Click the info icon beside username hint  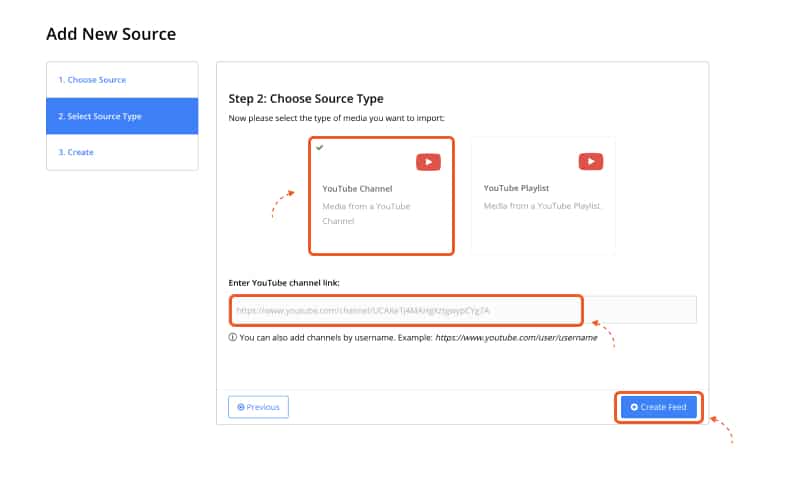pyautogui.click(x=233, y=337)
